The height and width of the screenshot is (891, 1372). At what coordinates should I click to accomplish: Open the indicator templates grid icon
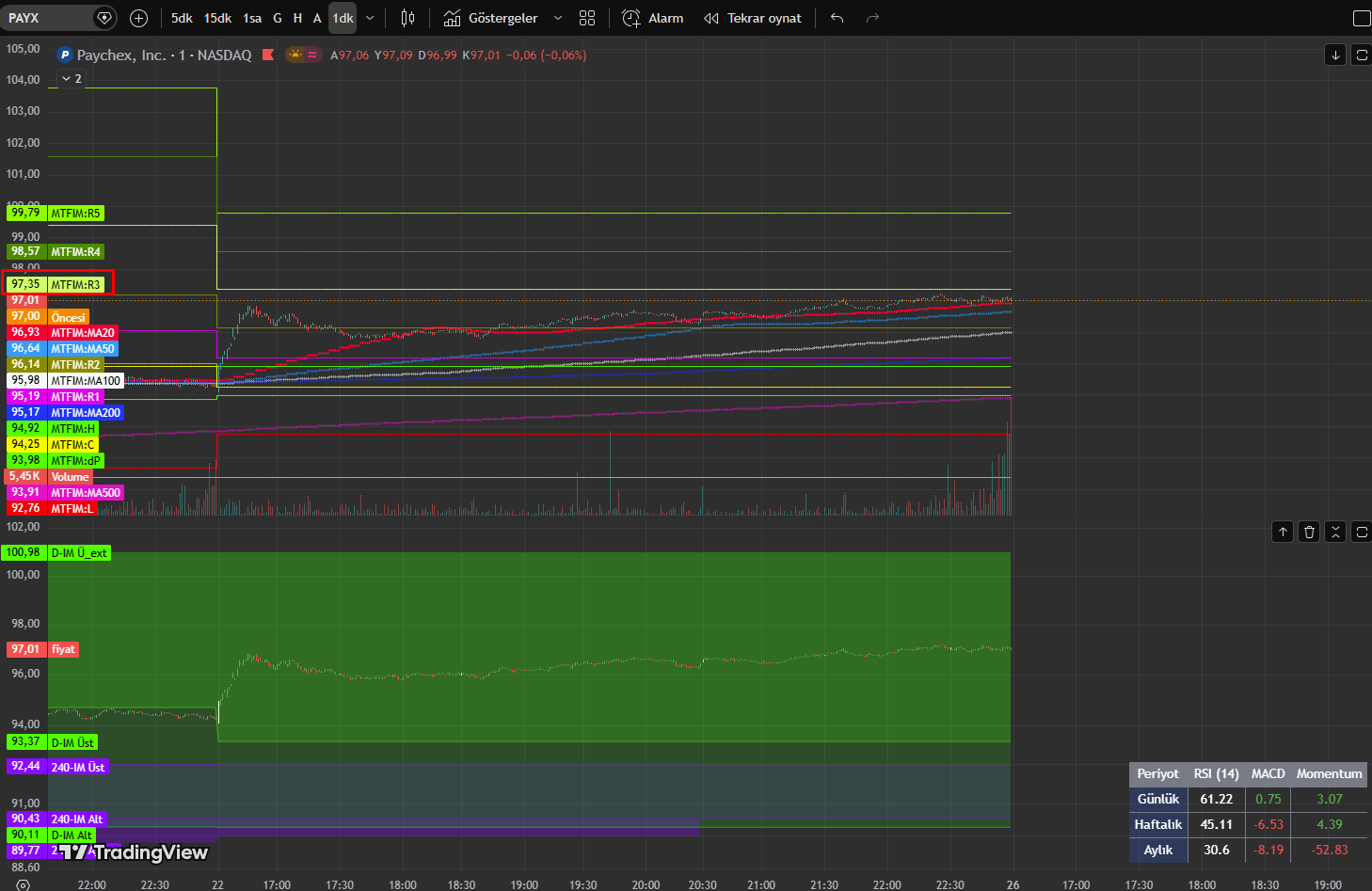(x=587, y=18)
